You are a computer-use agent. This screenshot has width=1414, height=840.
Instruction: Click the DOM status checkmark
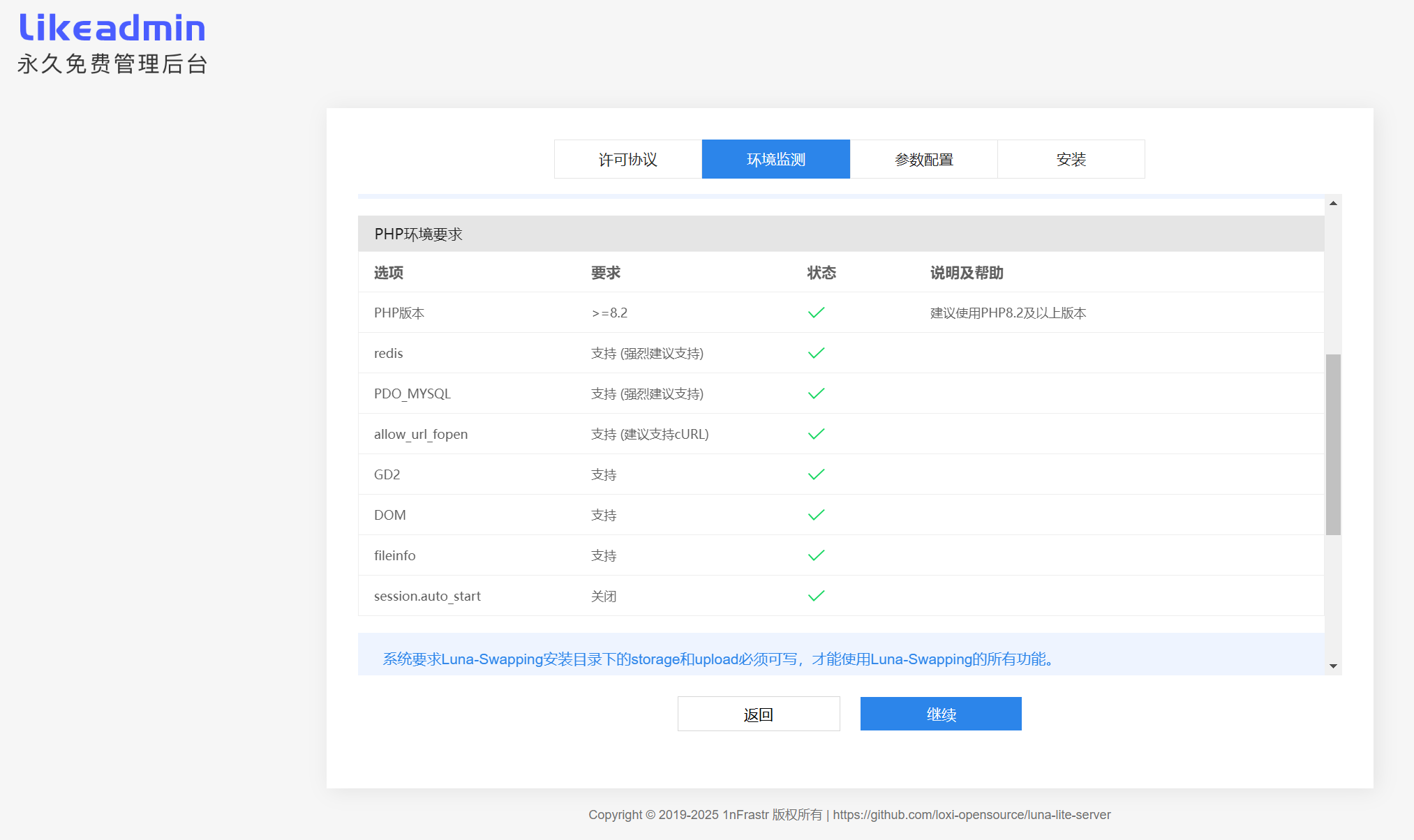pyautogui.click(x=816, y=515)
